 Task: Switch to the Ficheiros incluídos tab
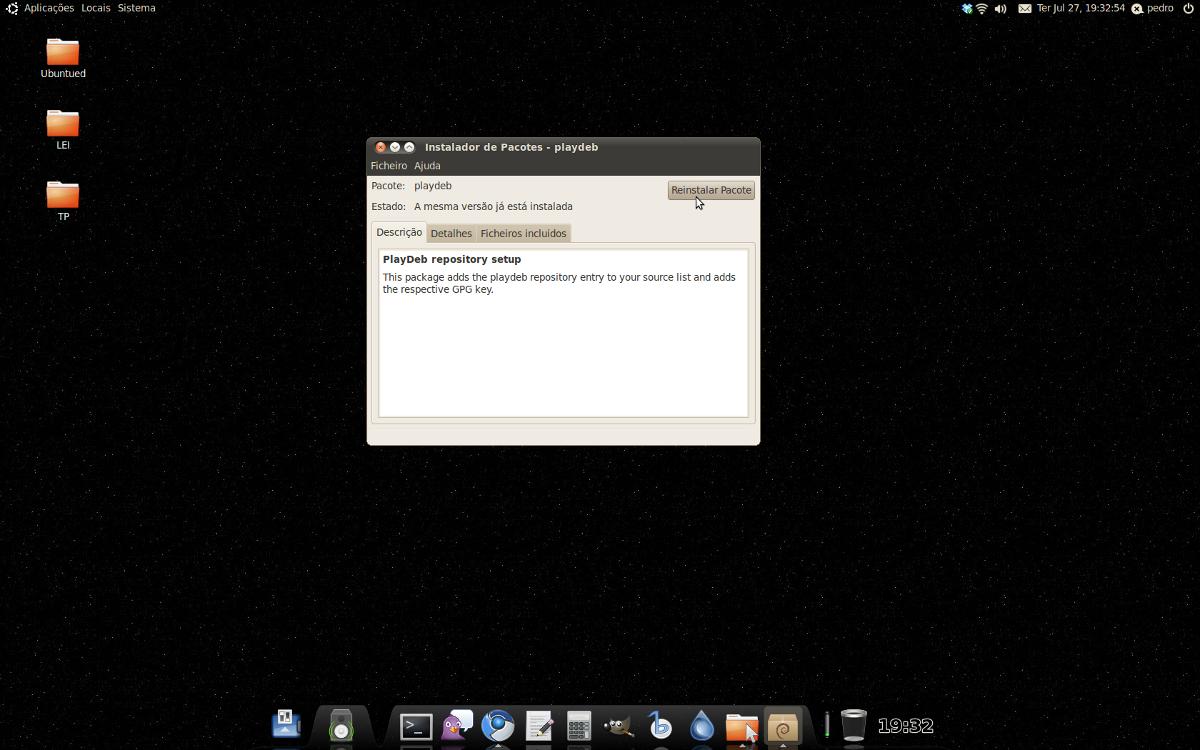coord(523,233)
